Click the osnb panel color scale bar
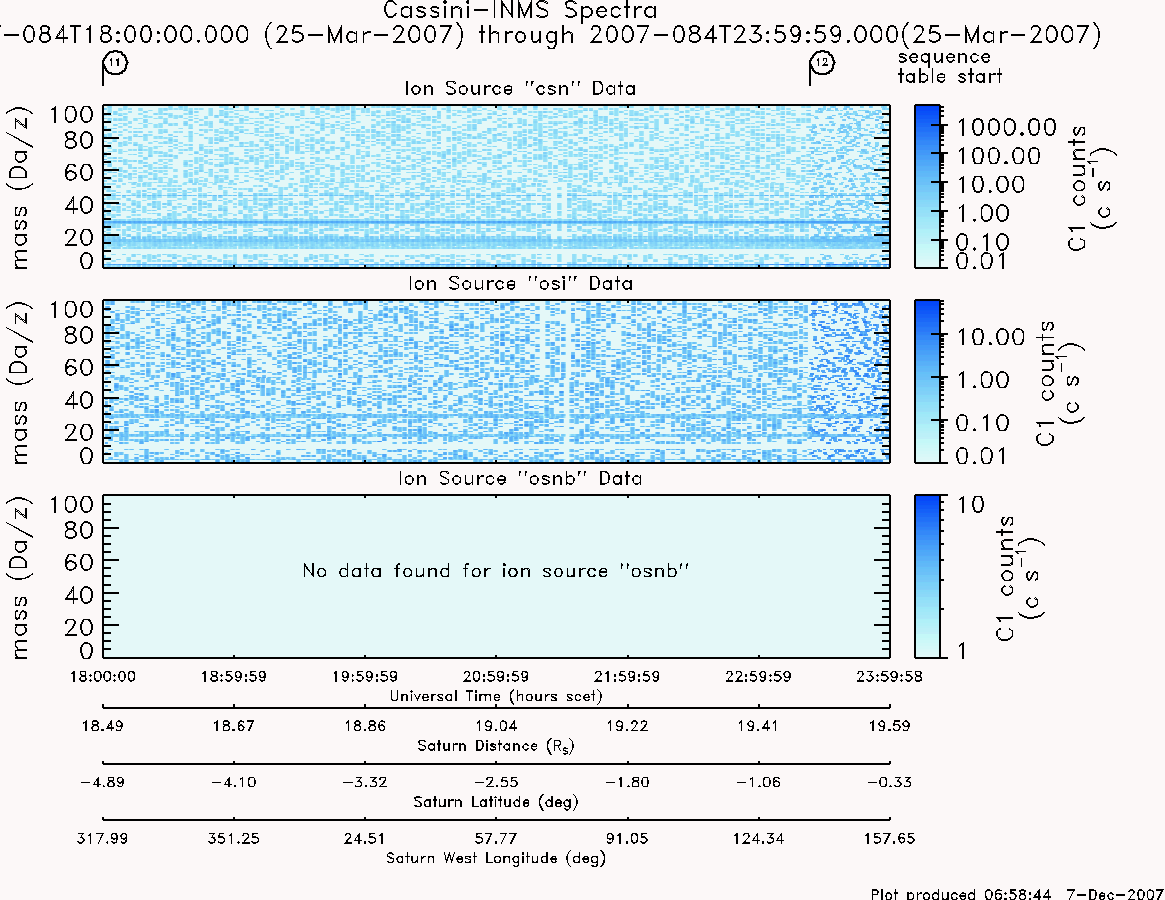This screenshot has height=900, width=1165. [927, 576]
